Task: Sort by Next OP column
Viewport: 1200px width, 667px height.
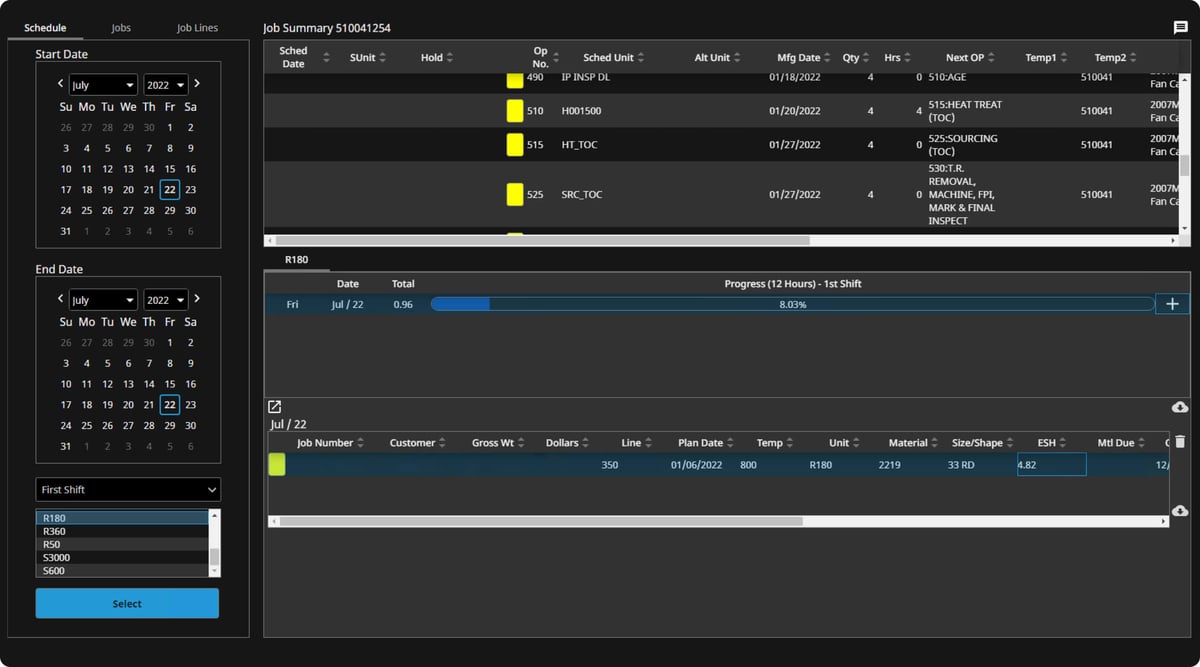Action: pos(991,58)
